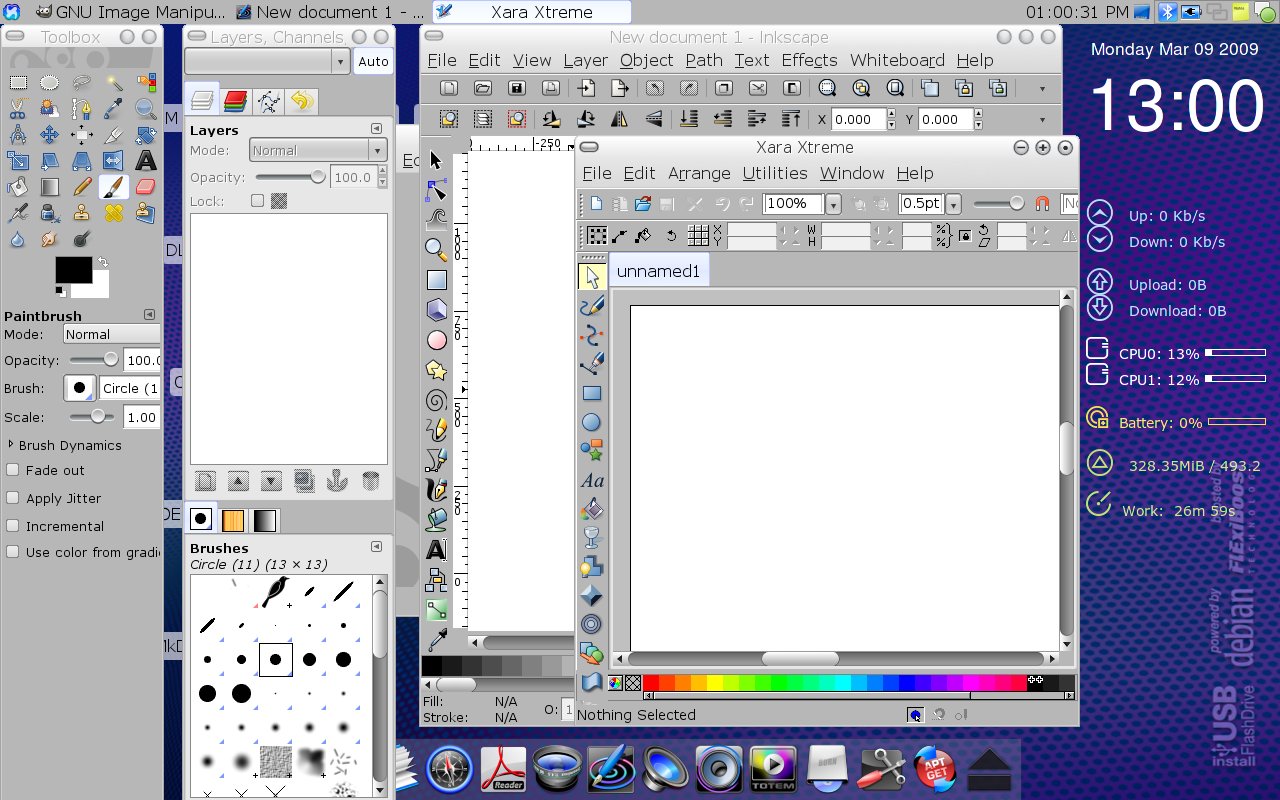Choose the Rectangle tool in Xara Xtreme
The width and height of the screenshot is (1280, 800).
pos(592,393)
